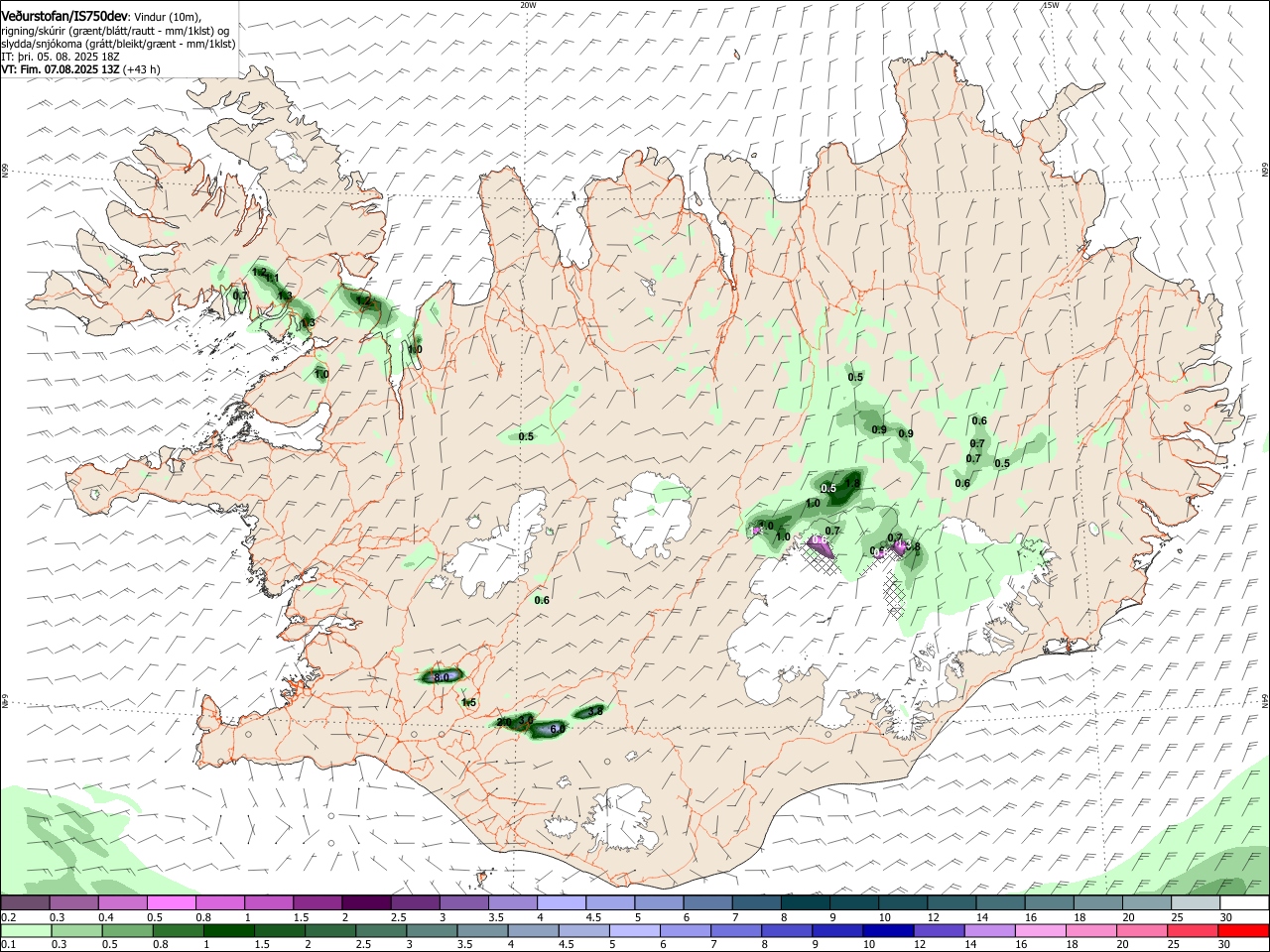The width and height of the screenshot is (1270, 952).
Task: Pick the dark teal swatch labeled 8, top row
Action: (x=806, y=902)
